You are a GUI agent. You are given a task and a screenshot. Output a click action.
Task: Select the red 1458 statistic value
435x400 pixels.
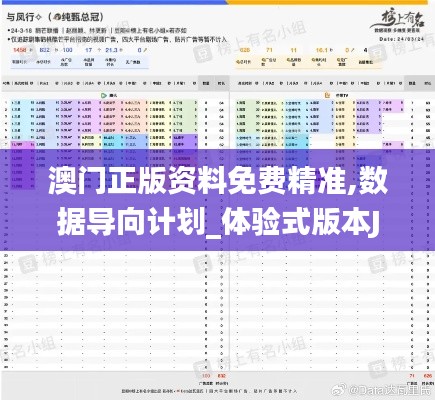click(x=20, y=50)
